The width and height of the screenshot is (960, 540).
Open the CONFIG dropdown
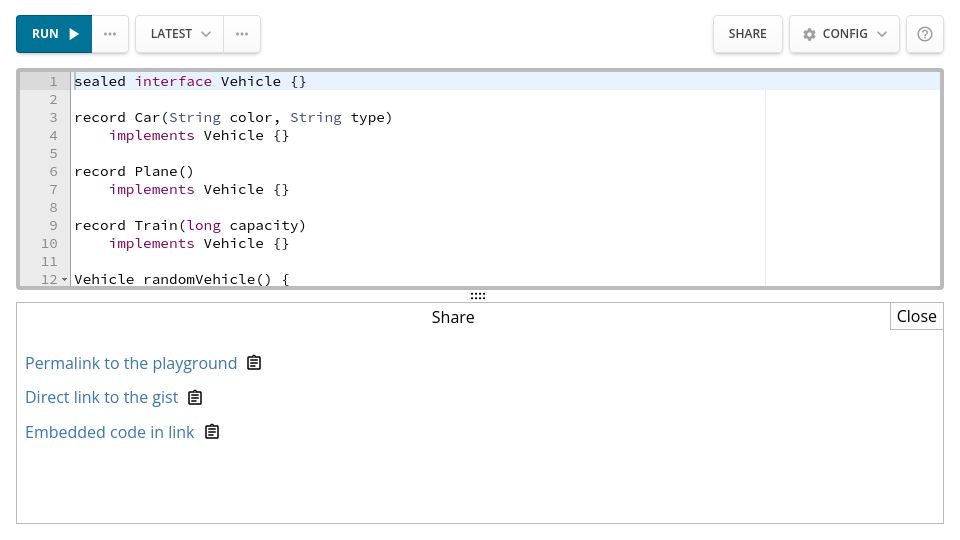click(x=844, y=34)
